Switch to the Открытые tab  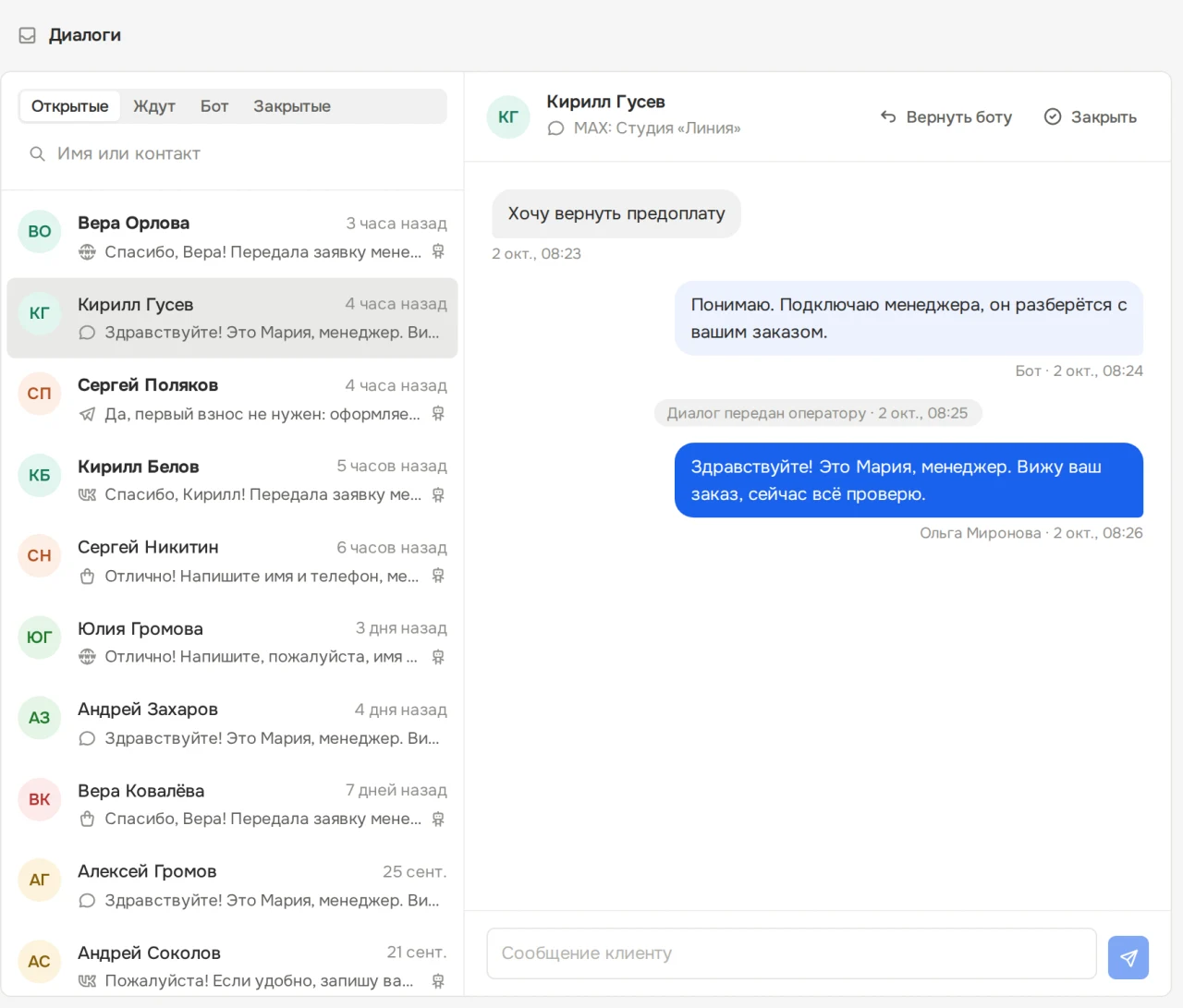(70, 106)
